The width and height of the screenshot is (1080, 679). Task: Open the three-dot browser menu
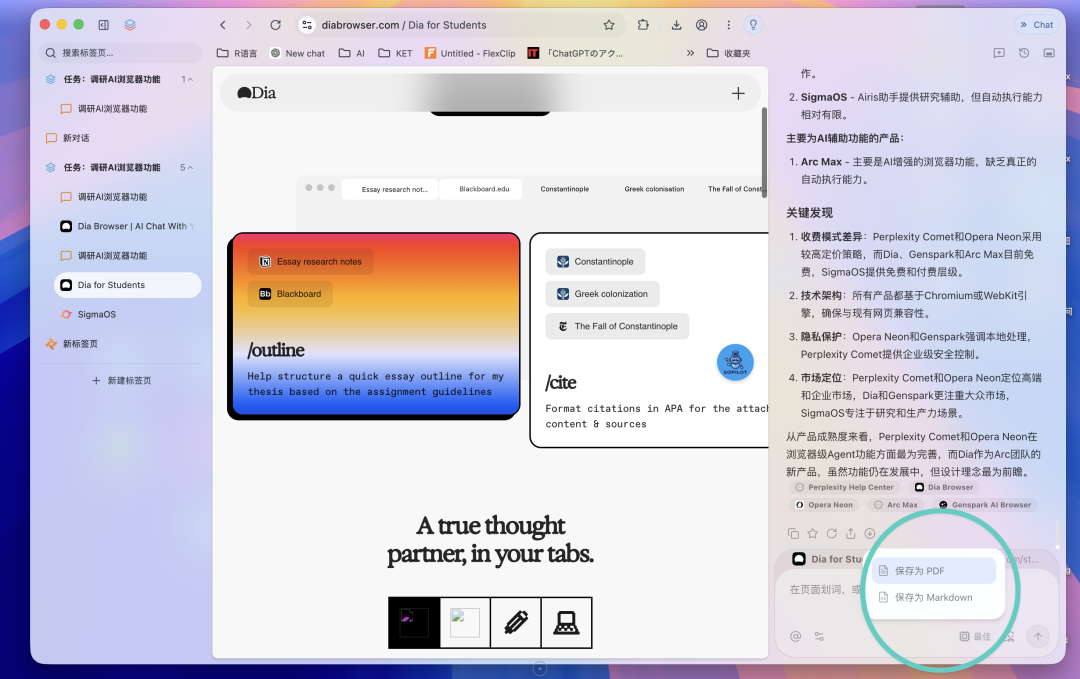(x=728, y=25)
